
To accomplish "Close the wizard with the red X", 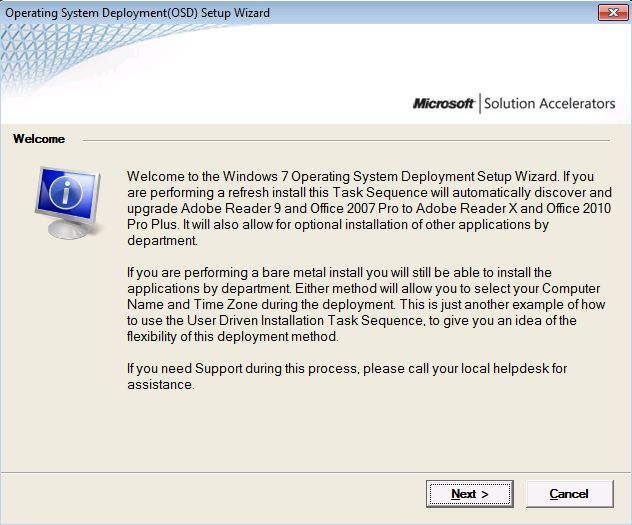I will click(x=613, y=12).
